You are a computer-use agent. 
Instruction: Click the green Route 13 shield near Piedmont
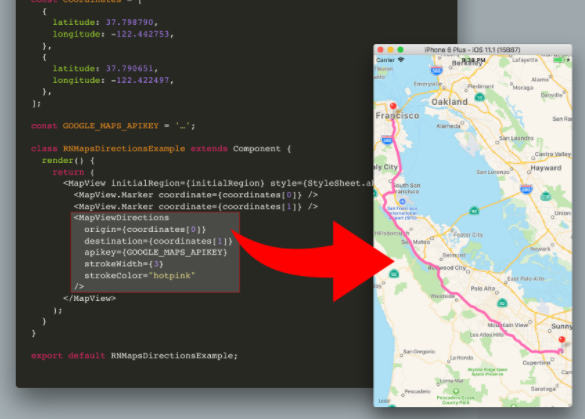pos(479,97)
